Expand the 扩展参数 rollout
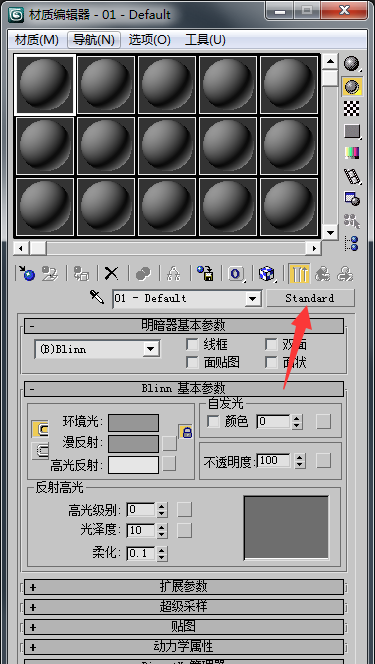375x664 pixels. (x=184, y=587)
